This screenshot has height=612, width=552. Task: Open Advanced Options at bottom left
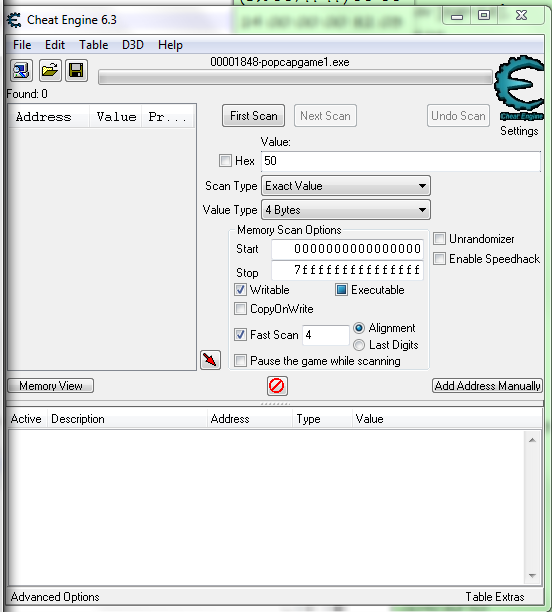[55, 597]
